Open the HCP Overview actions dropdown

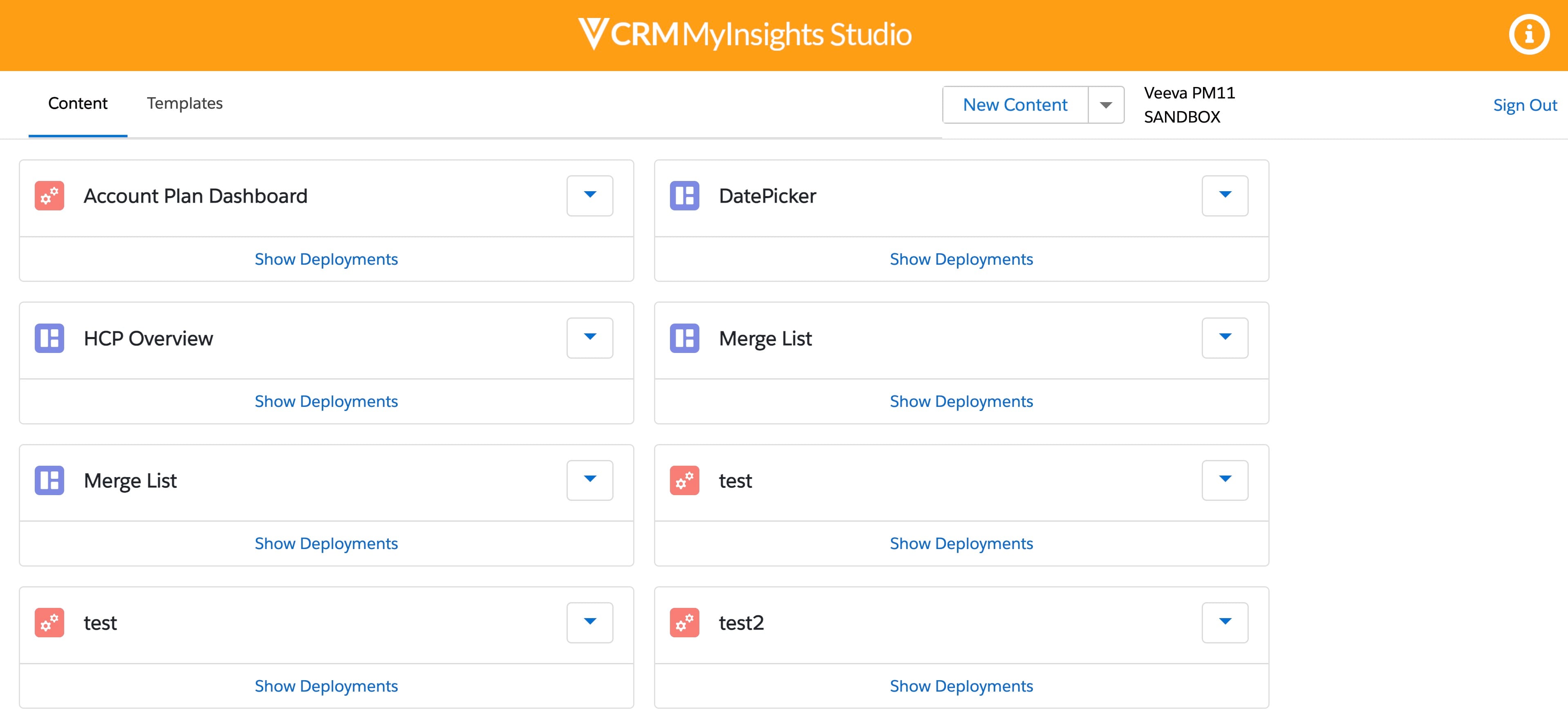point(589,338)
